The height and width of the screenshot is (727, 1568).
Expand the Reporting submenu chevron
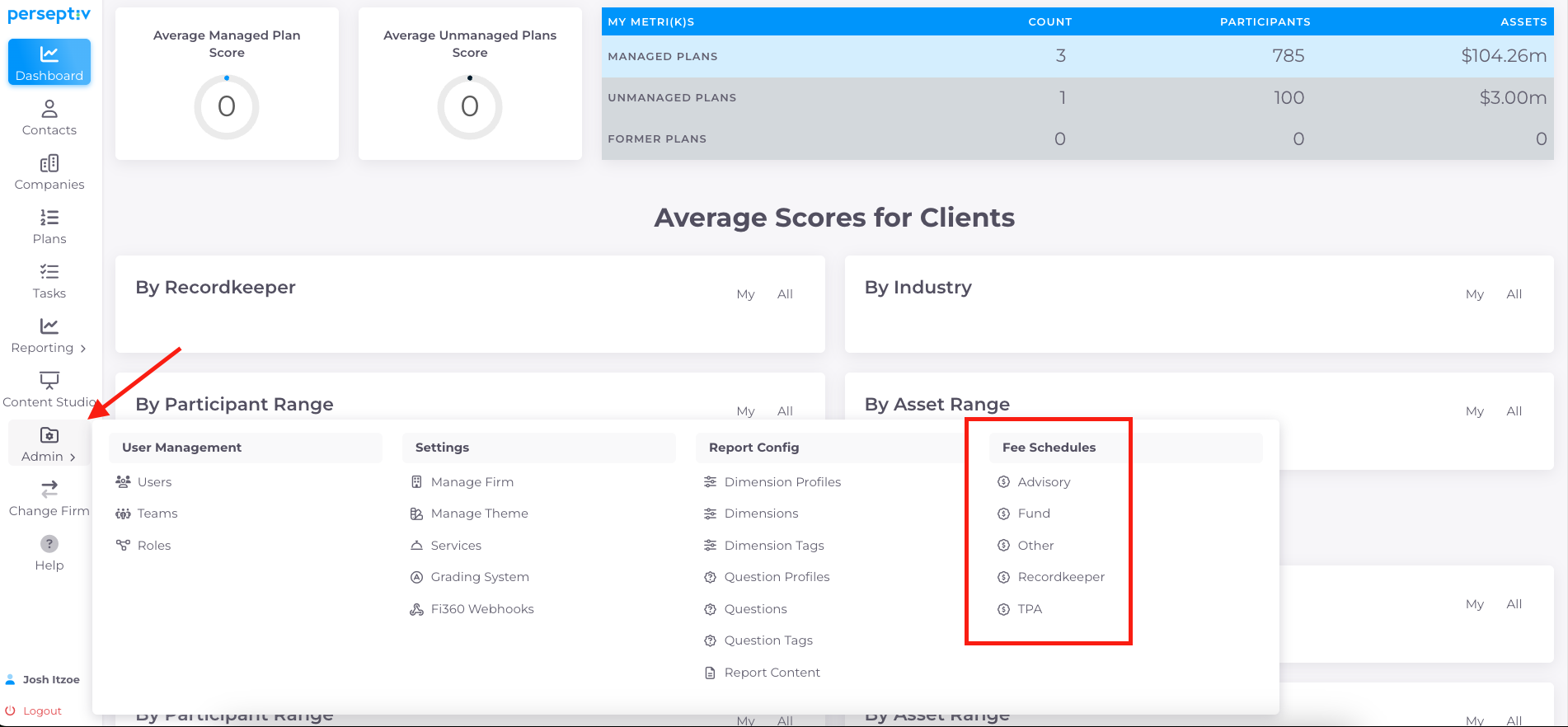tap(82, 349)
